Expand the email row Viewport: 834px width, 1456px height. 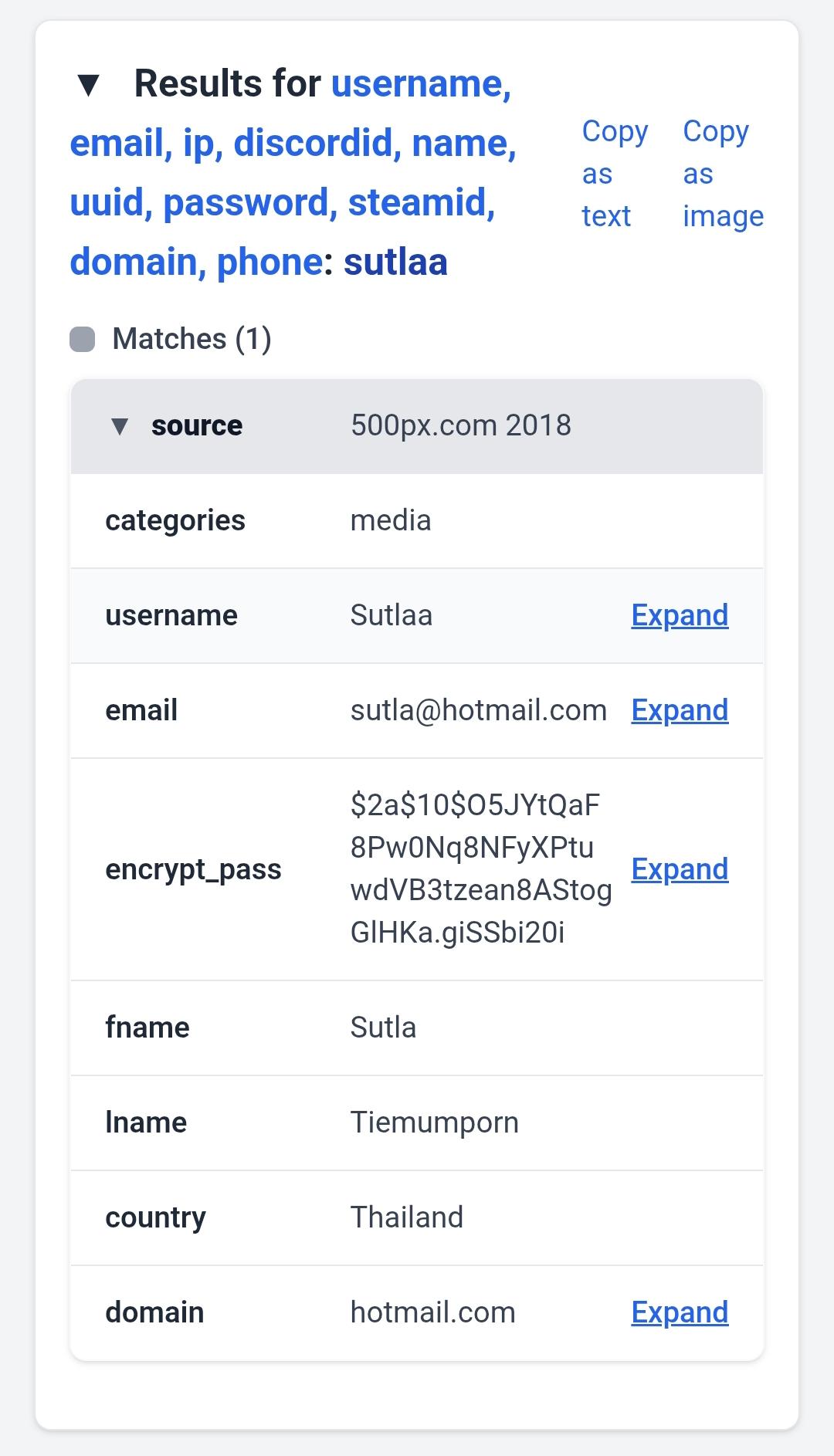(680, 710)
